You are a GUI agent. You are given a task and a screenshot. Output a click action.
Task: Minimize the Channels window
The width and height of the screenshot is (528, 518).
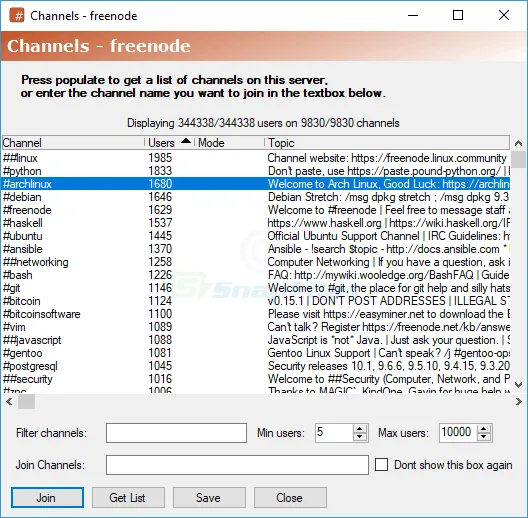point(413,15)
